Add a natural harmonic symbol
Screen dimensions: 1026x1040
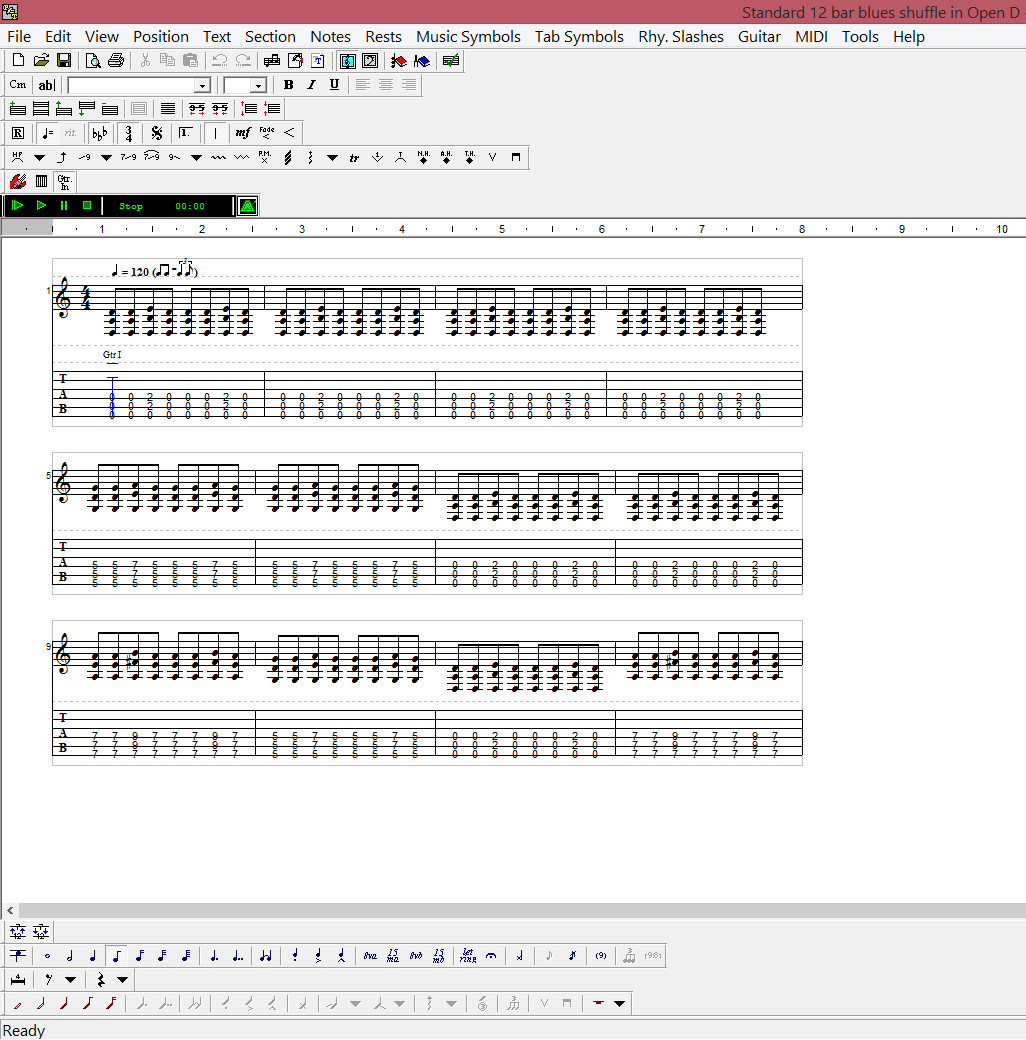pos(421,157)
